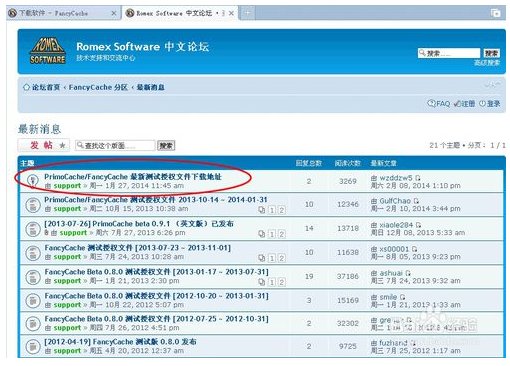Open author support on 7月 27, 2013 post
510x366 pixels.
tap(73, 233)
